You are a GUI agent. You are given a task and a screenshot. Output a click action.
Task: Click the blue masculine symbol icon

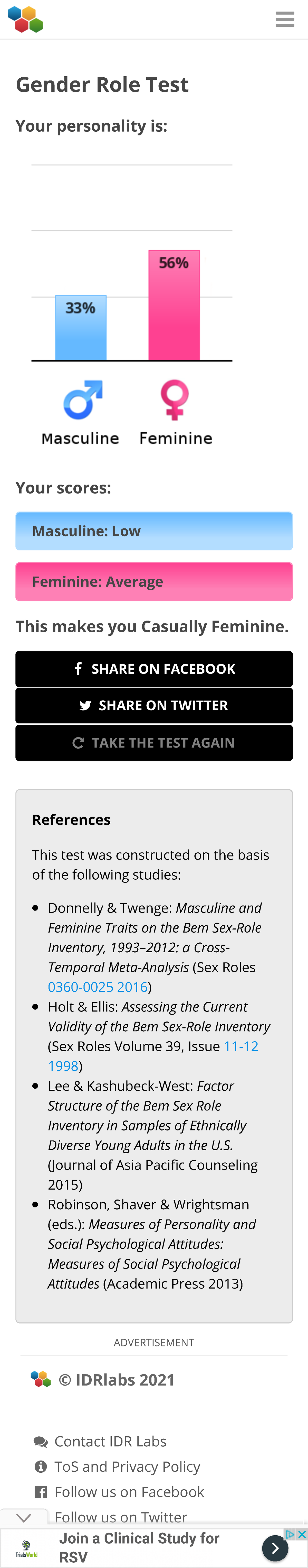pos(83,400)
